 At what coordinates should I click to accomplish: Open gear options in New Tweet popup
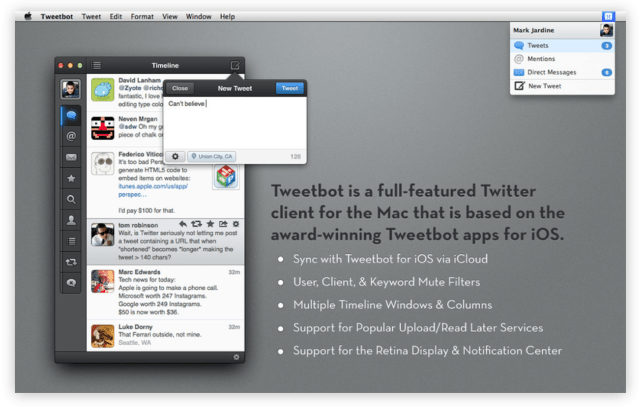[176, 156]
